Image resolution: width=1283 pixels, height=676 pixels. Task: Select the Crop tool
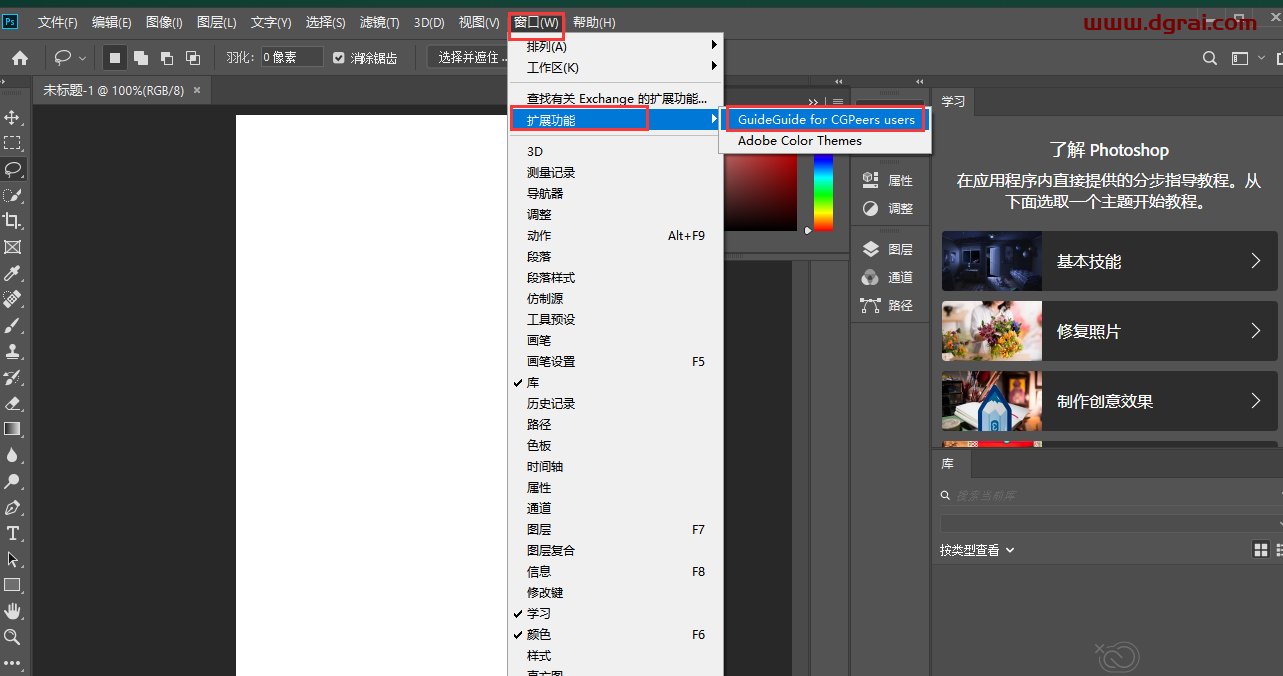[x=13, y=221]
